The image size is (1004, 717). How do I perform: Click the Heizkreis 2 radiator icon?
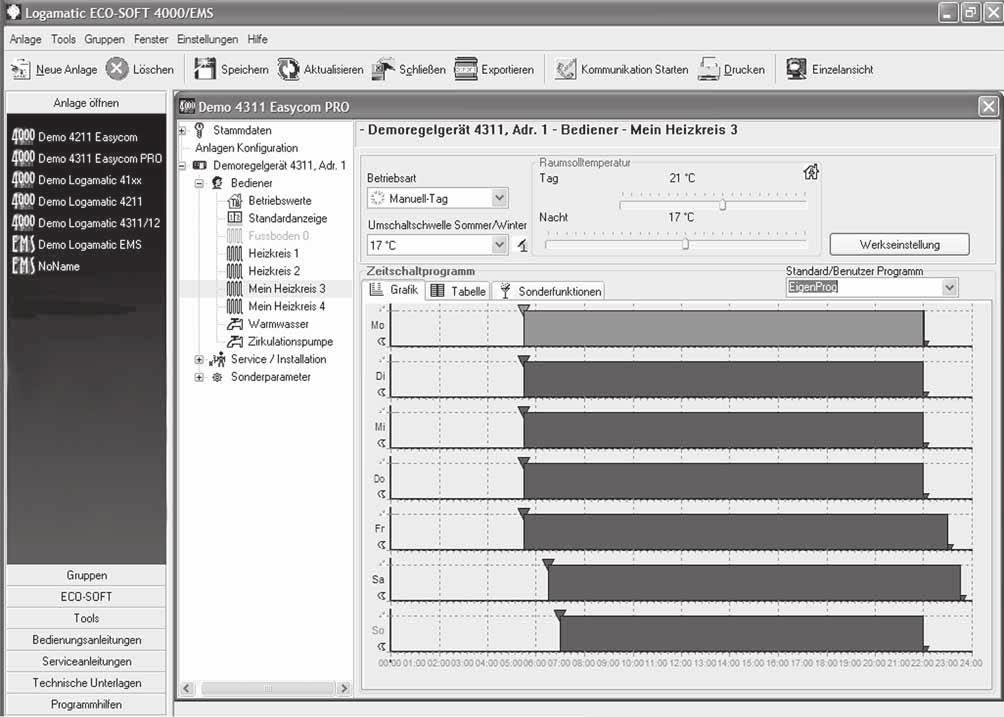[234, 271]
